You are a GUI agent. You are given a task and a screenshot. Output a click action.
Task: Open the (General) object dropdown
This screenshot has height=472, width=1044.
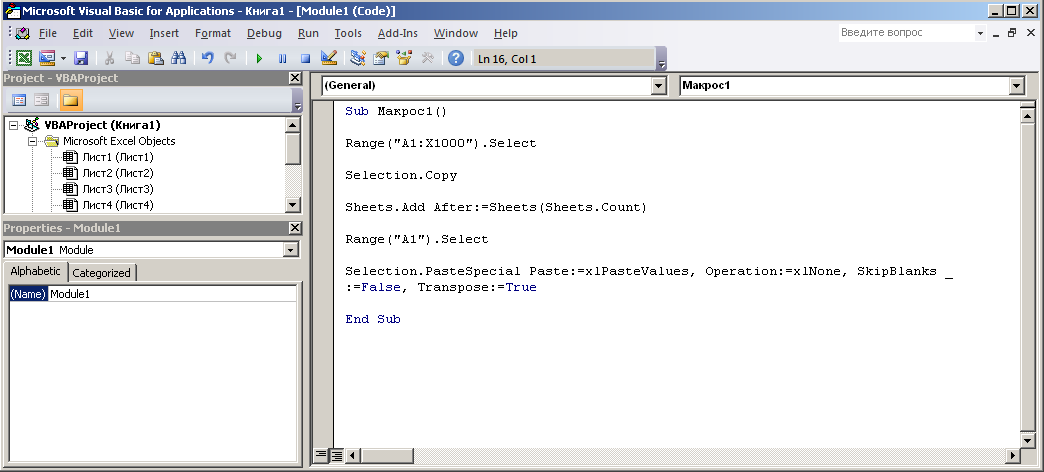(658, 85)
